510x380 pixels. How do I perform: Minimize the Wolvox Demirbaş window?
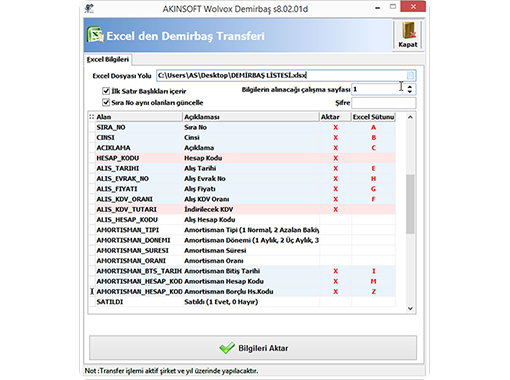(377, 7)
